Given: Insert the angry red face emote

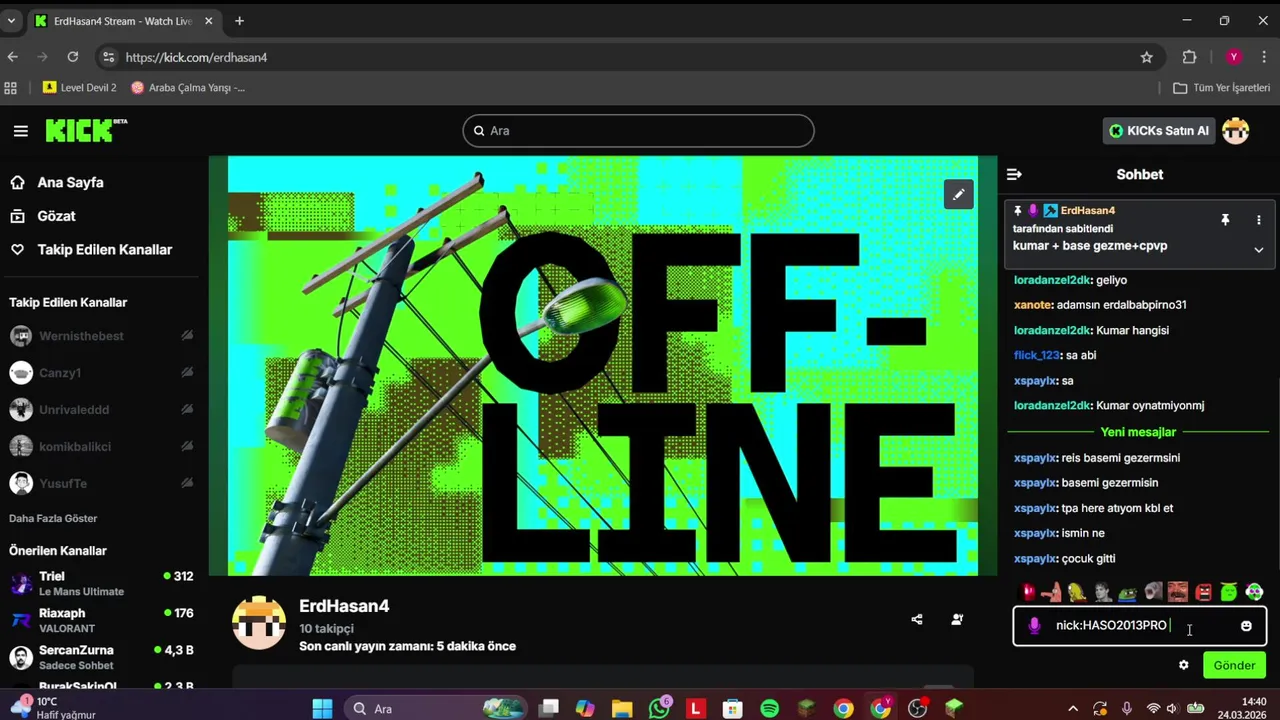Looking at the screenshot, I should click(x=1203, y=592).
